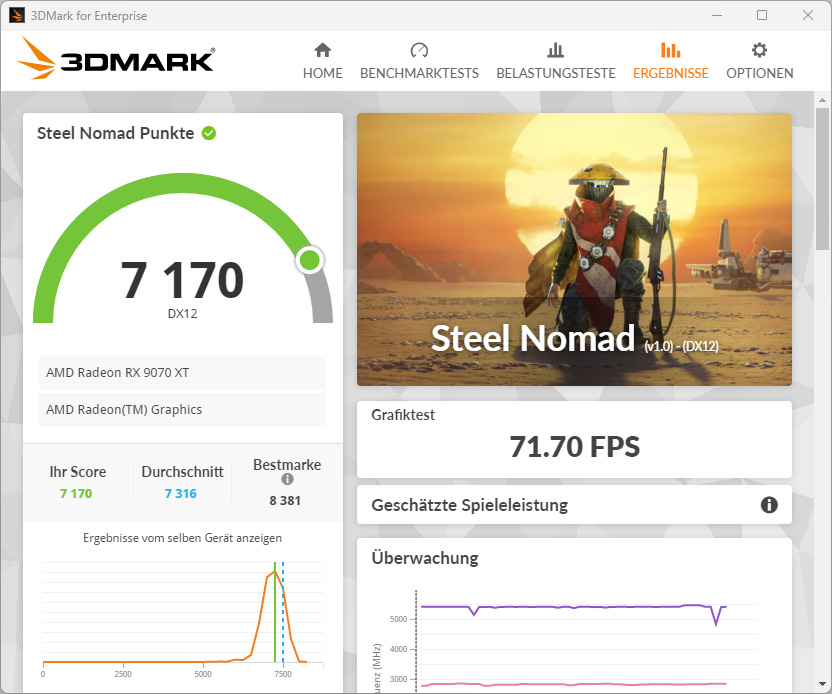Screen dimensions: 832x694
Task: Click the 7500 axis label in the distribution chart
Action: 283,674
